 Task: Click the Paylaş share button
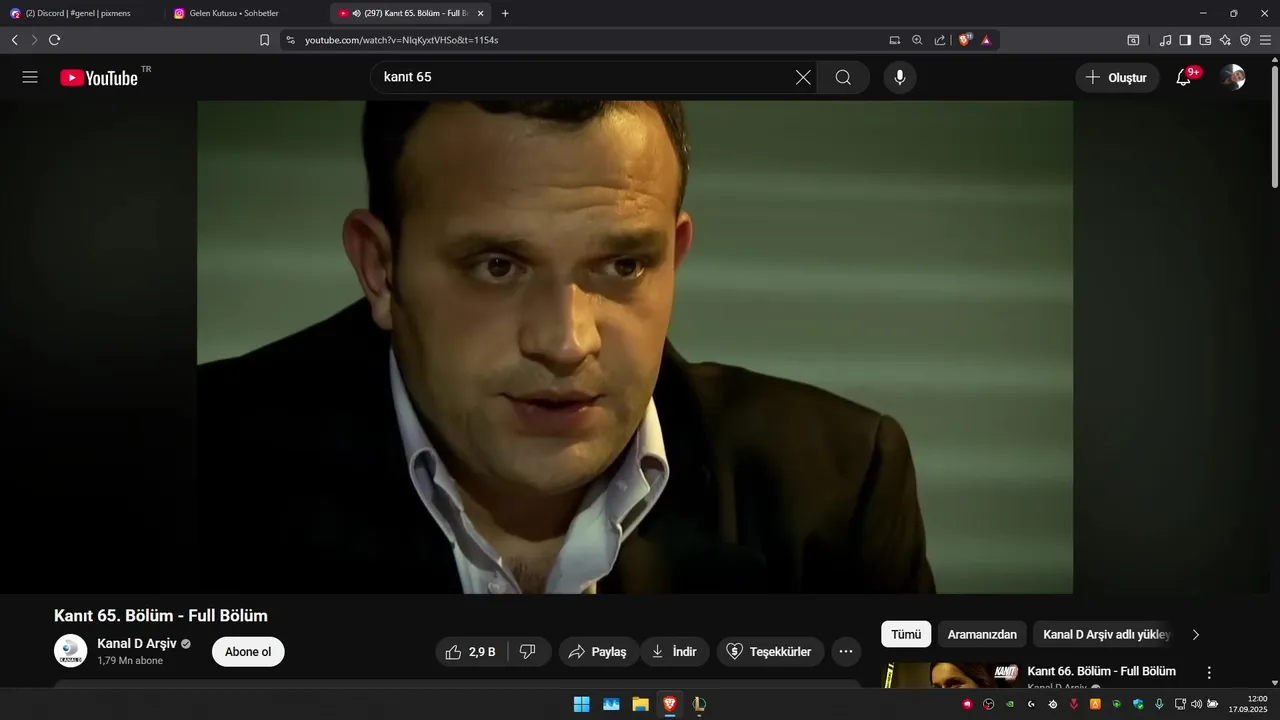(x=598, y=651)
